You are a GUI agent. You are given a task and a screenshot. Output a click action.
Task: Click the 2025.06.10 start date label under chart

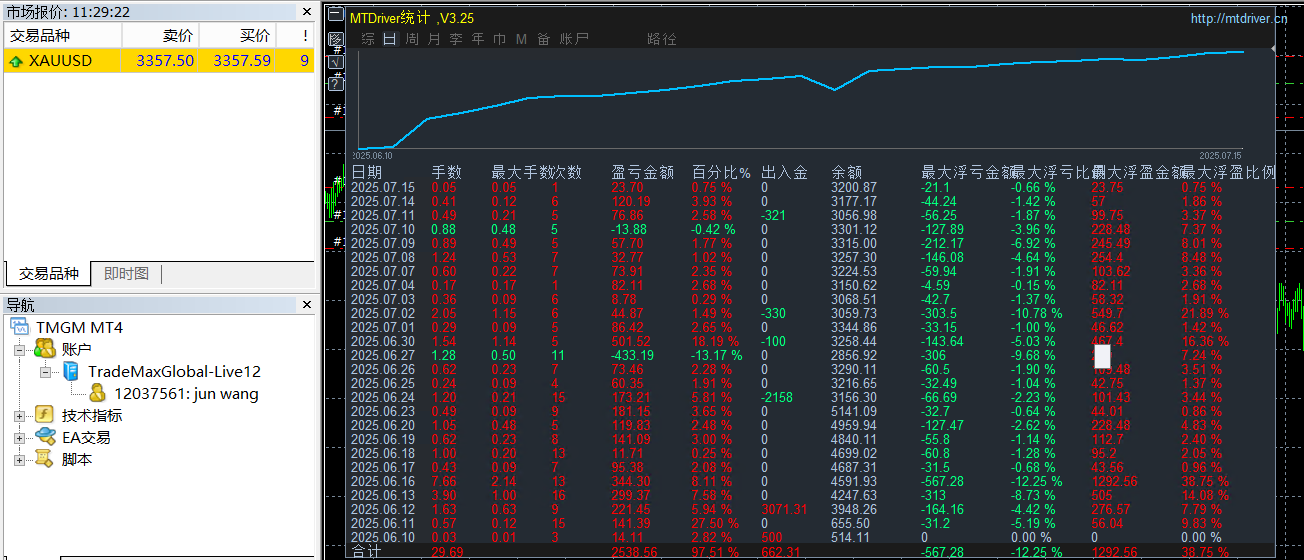372,156
